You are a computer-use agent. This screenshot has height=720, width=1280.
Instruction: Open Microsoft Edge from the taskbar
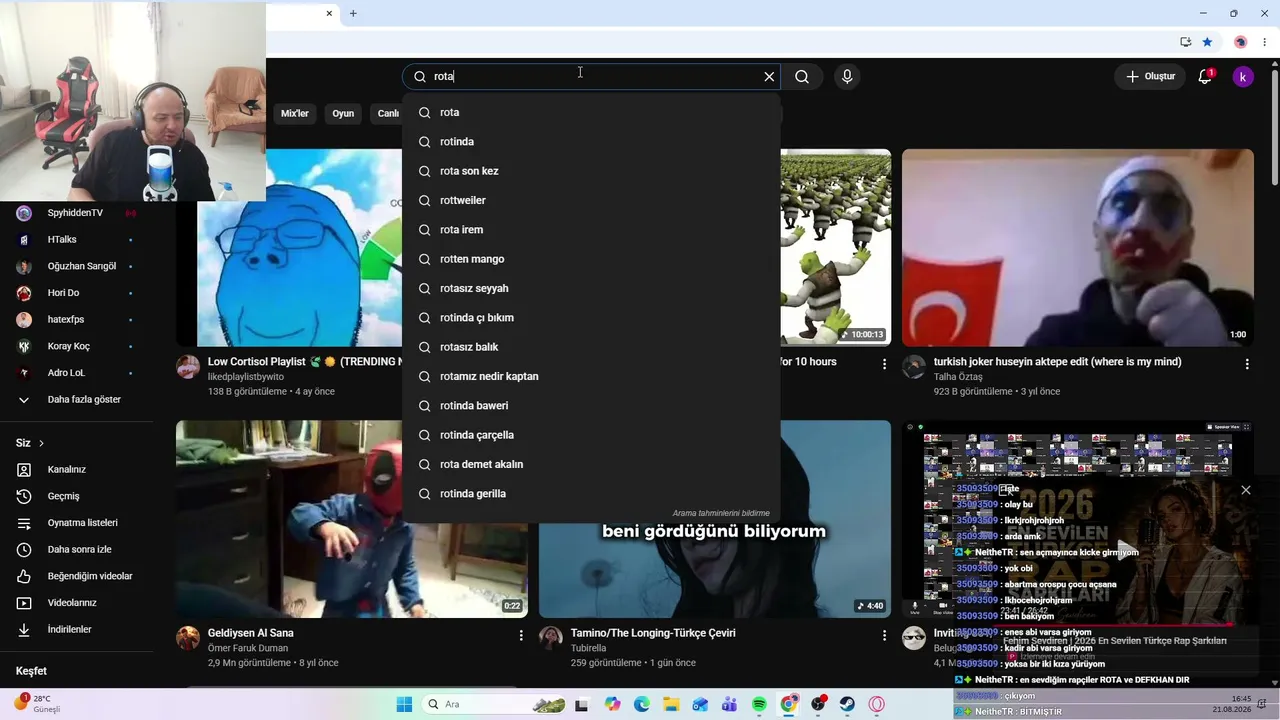tap(642, 704)
